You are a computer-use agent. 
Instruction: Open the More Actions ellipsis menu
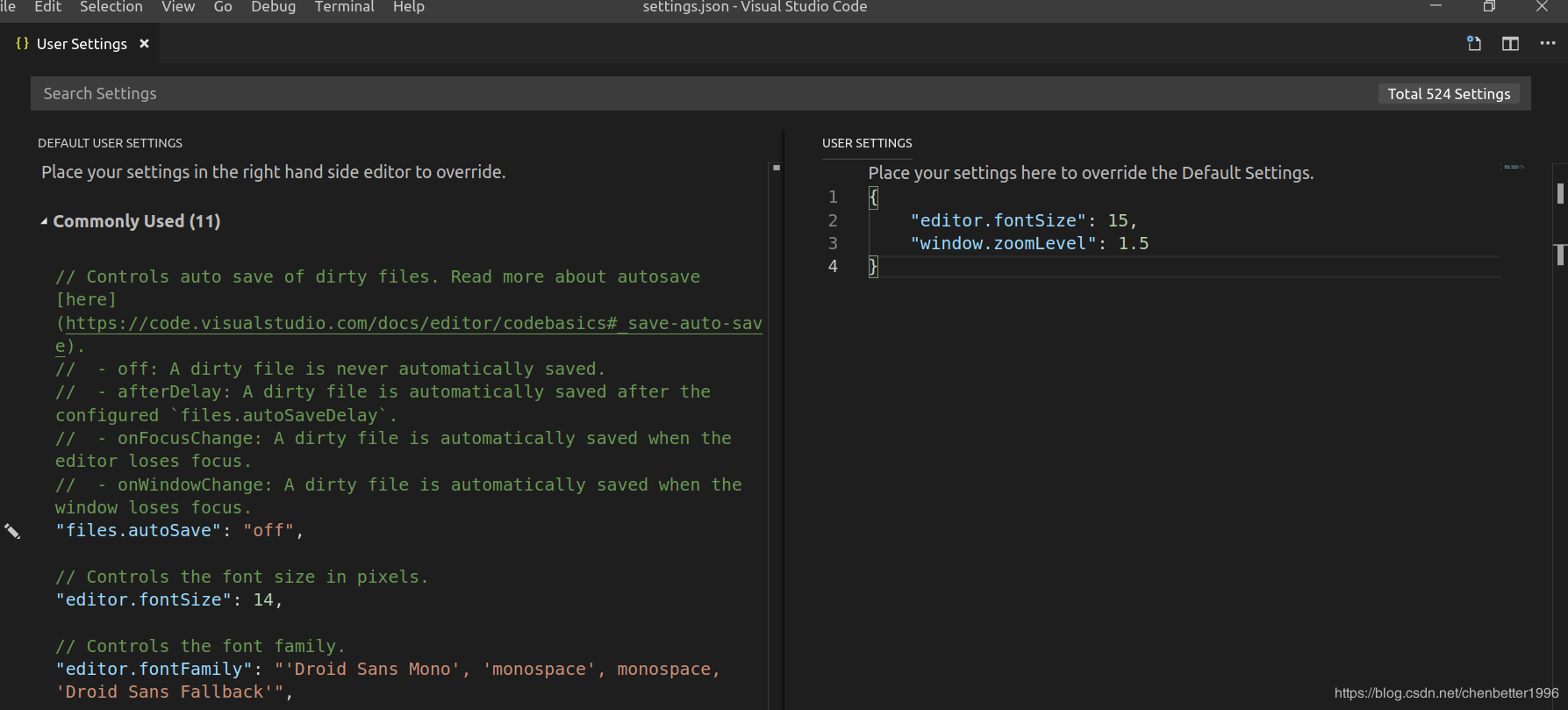1548,44
